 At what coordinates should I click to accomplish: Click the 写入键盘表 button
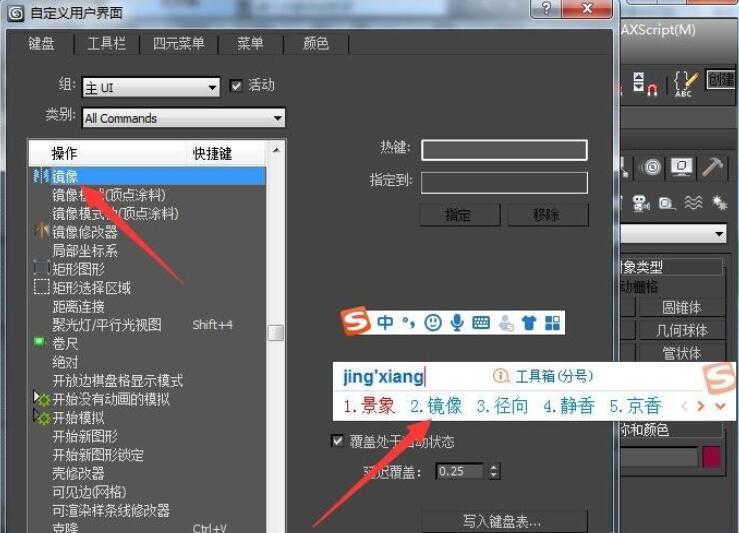(x=504, y=521)
